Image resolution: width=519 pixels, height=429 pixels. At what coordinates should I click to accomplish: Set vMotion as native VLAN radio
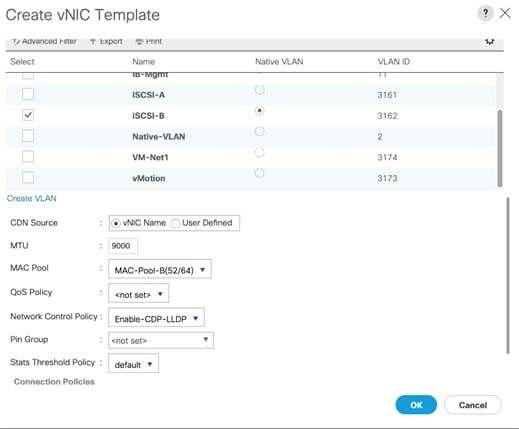point(259,173)
